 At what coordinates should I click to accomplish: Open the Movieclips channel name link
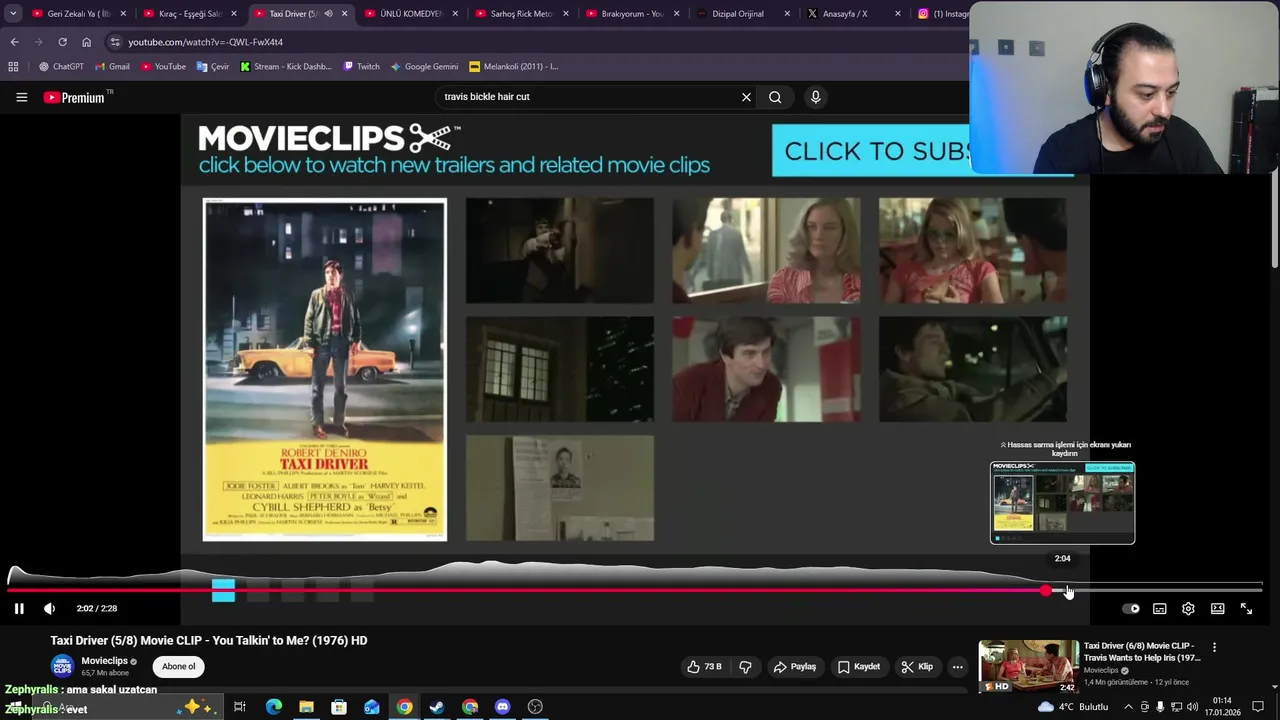point(104,661)
